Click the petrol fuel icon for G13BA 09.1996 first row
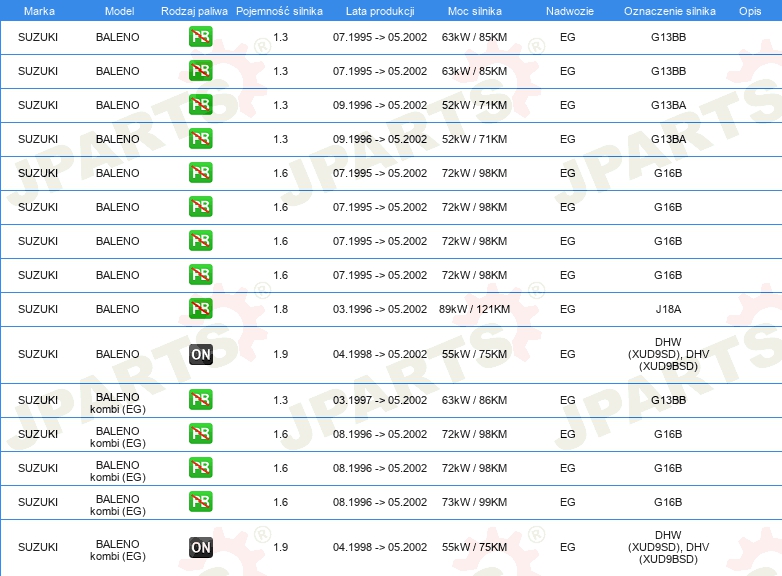This screenshot has height=576, width=782. pos(200,105)
